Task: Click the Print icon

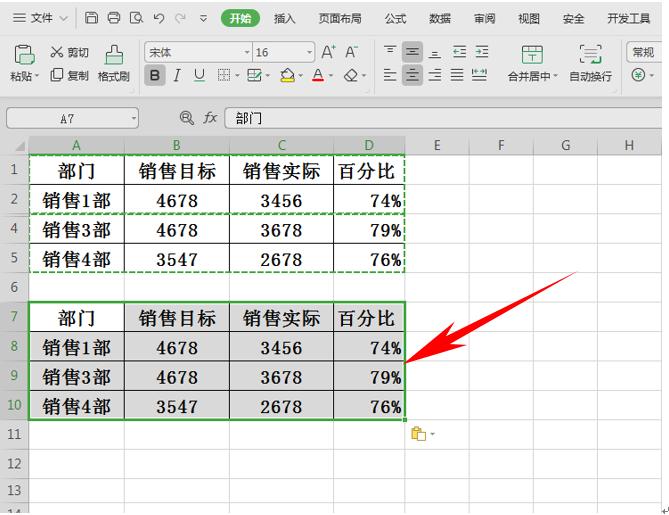Action: coord(113,18)
